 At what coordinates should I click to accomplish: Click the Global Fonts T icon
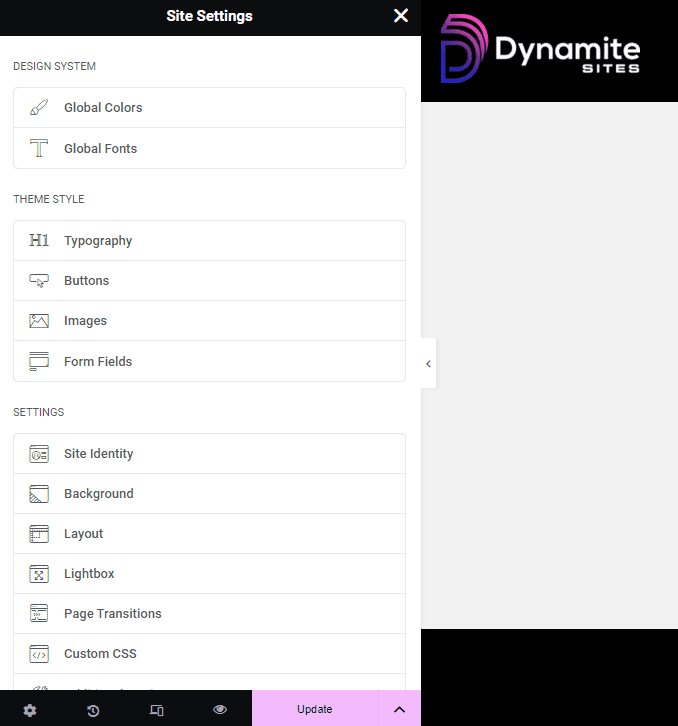tap(39, 149)
